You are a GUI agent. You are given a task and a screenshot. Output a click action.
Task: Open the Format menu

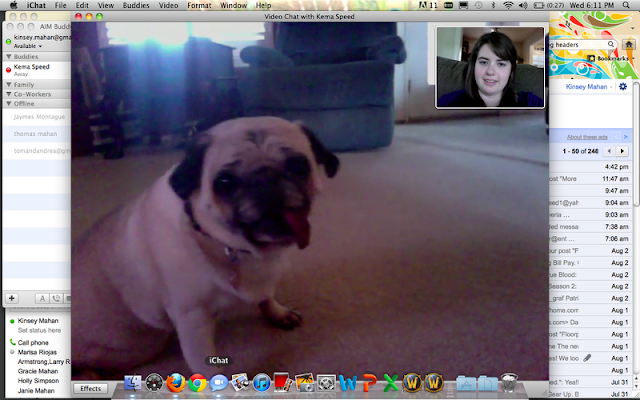[x=199, y=5]
